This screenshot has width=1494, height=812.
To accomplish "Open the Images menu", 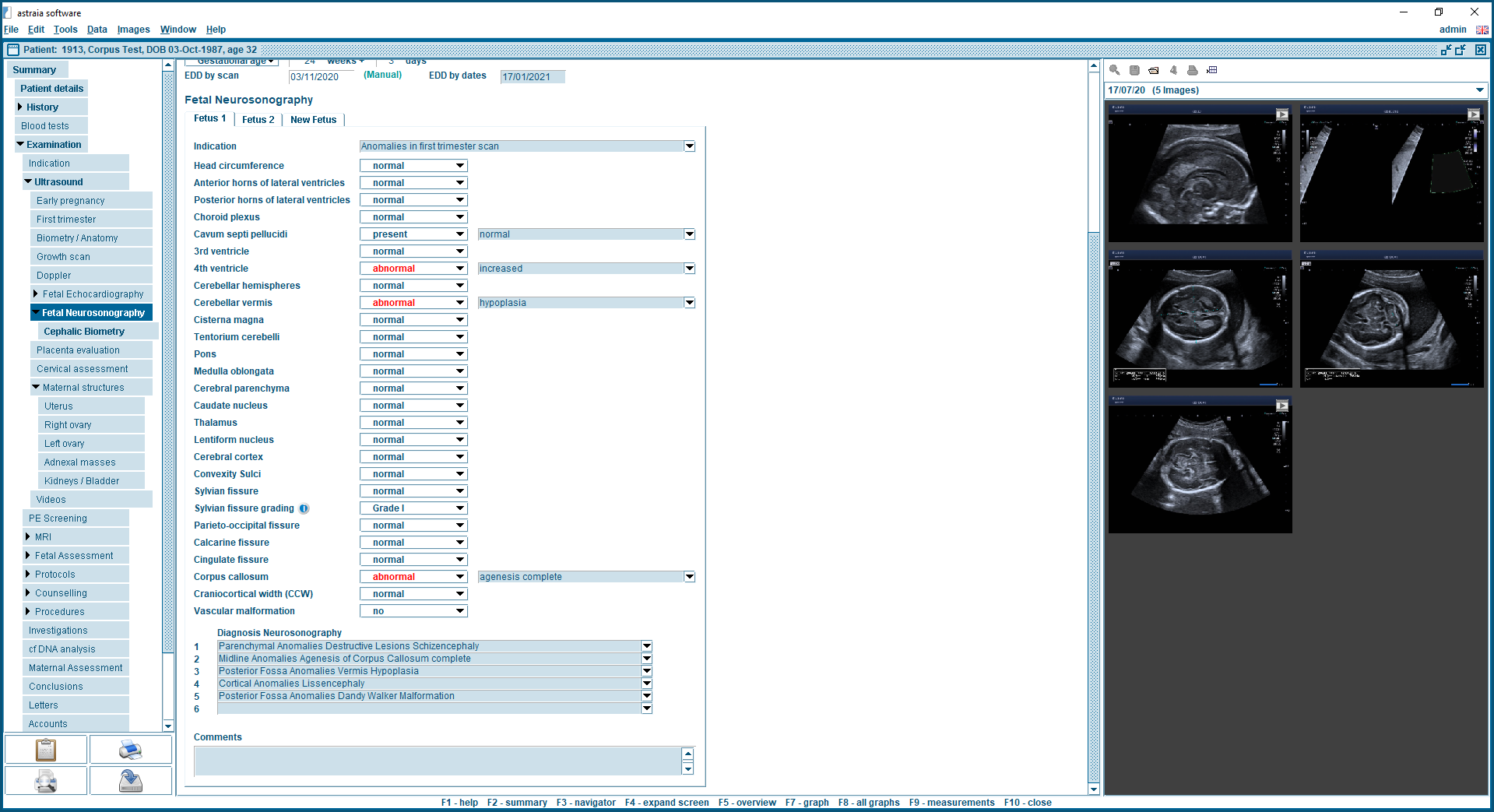I will 133,30.
